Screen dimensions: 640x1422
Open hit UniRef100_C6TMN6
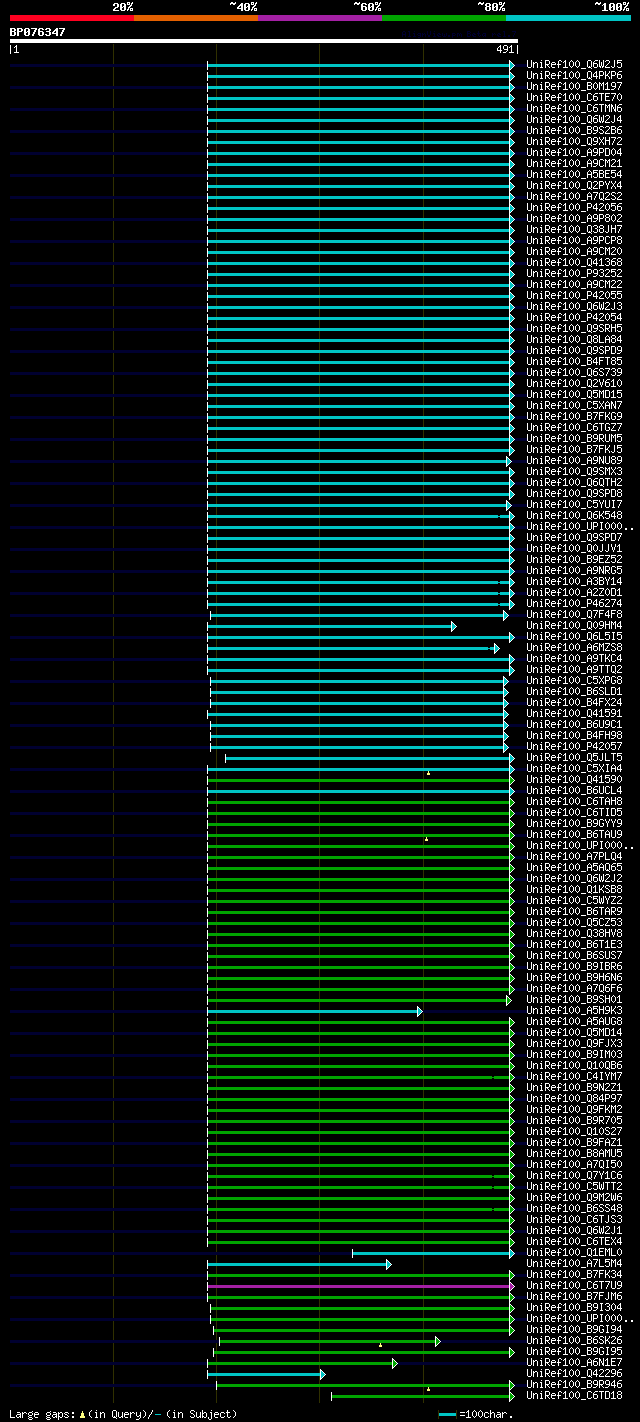pos(574,108)
